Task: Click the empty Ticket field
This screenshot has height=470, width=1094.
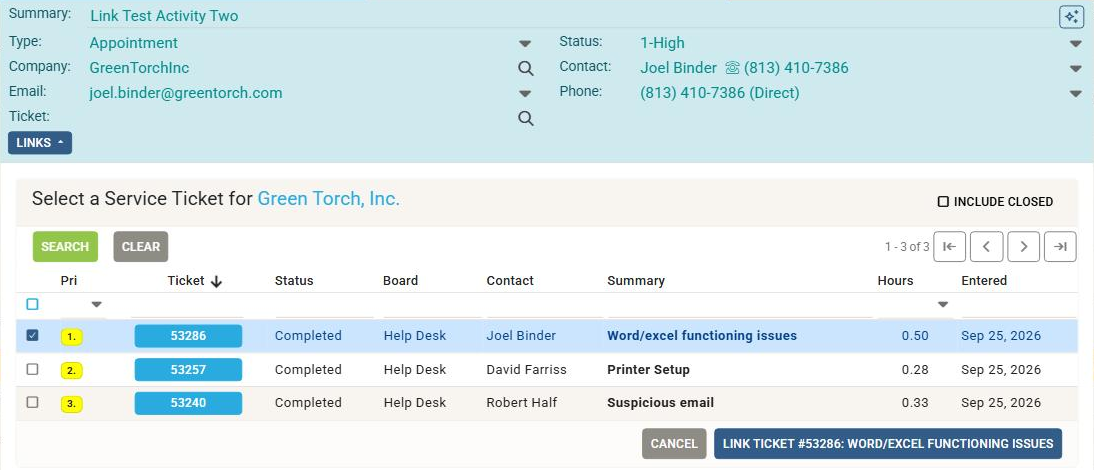Action: (303, 118)
